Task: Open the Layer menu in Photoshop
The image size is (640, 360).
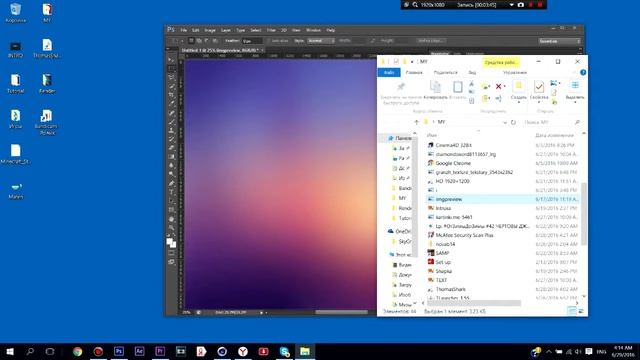Action: [226, 30]
